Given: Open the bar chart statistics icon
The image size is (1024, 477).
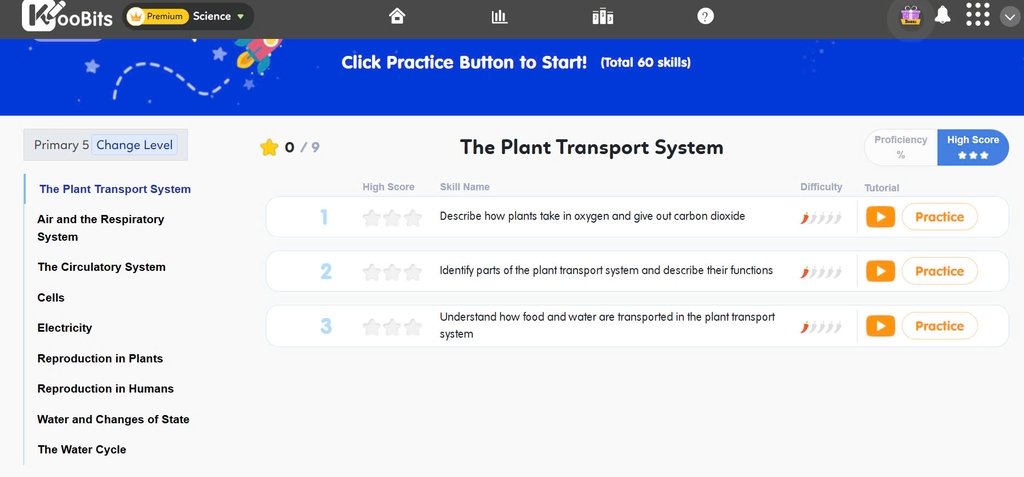Looking at the screenshot, I should coord(500,16).
